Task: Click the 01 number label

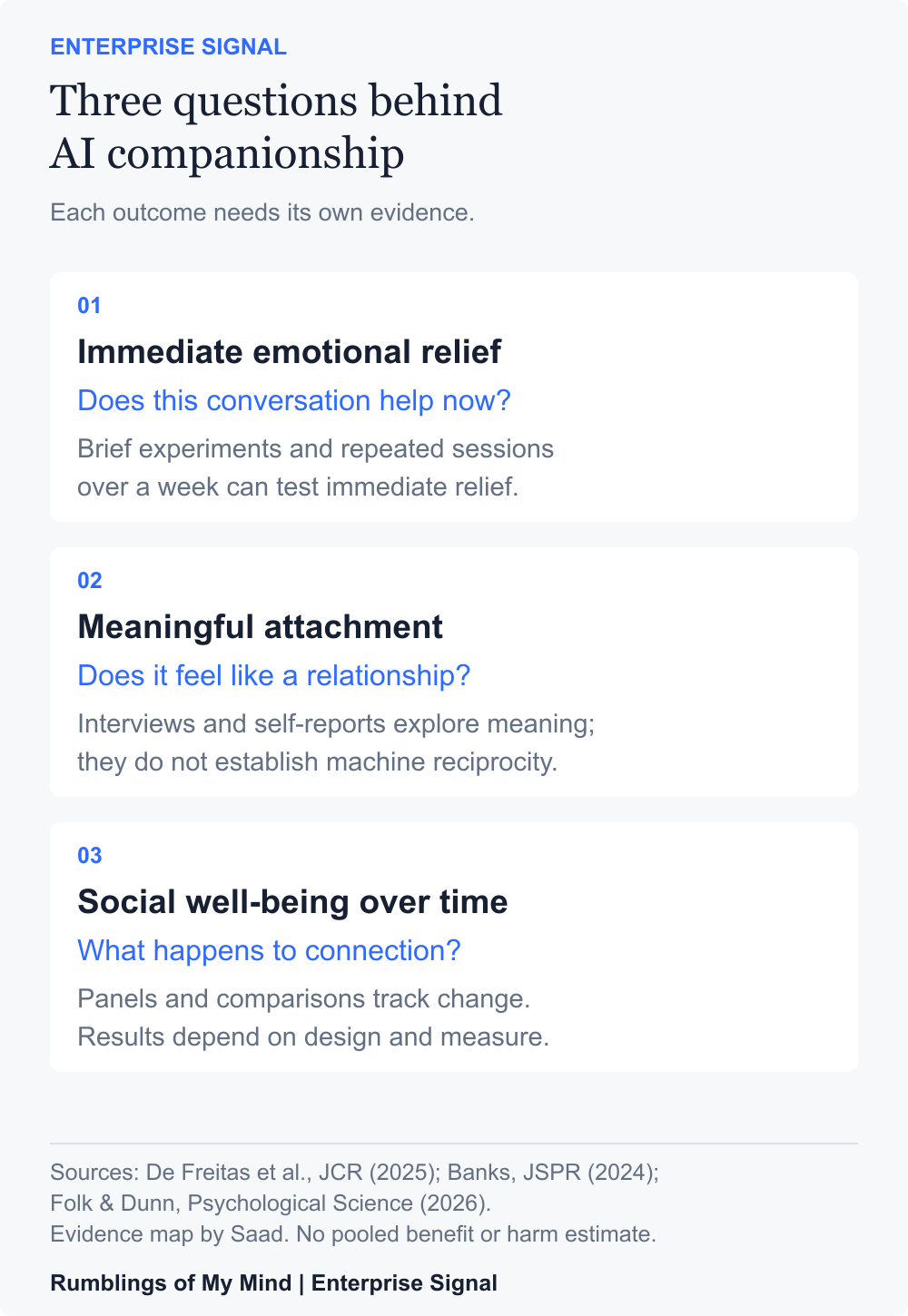Action: click(x=89, y=305)
